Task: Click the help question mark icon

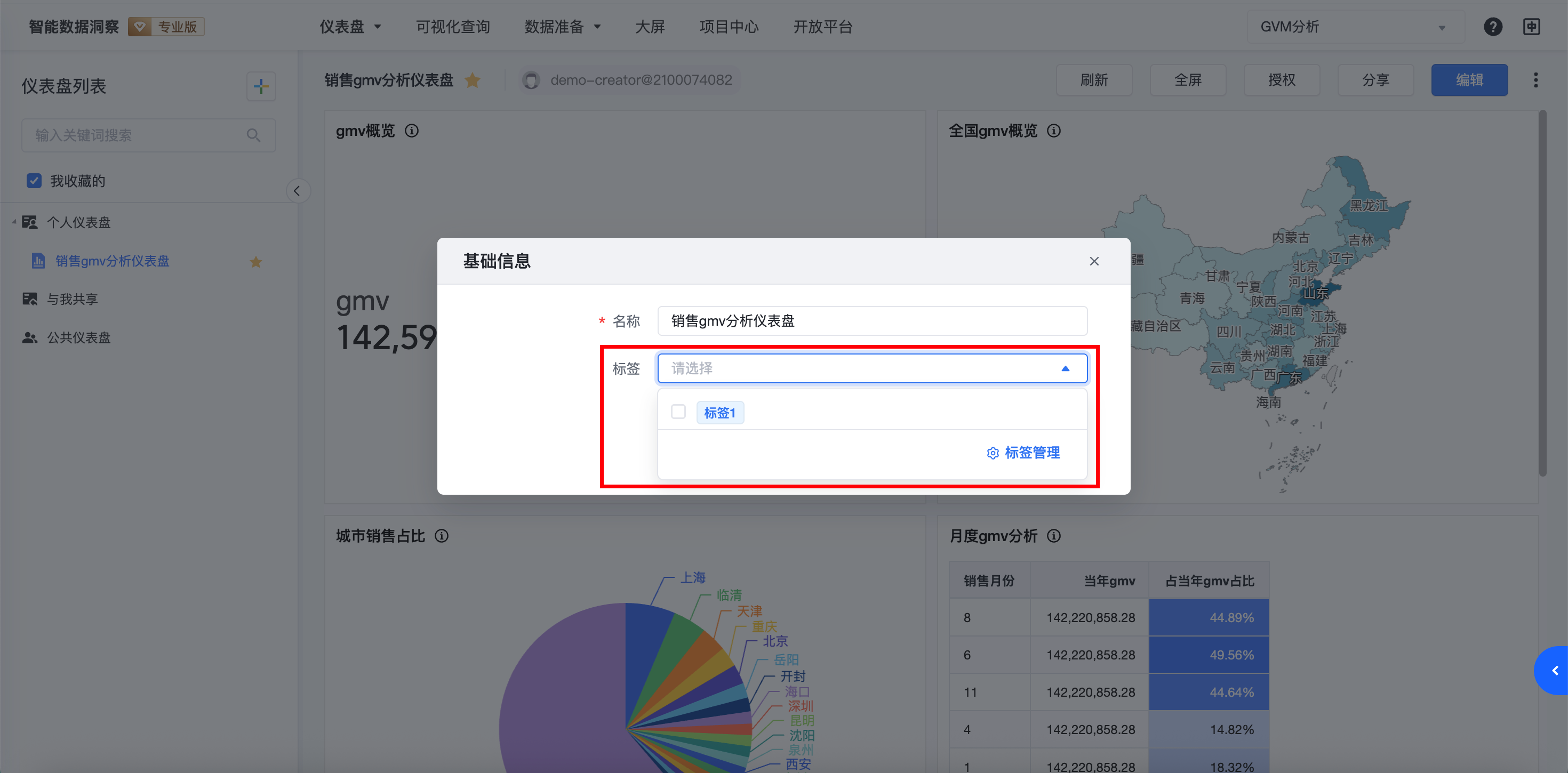Action: click(x=1492, y=27)
